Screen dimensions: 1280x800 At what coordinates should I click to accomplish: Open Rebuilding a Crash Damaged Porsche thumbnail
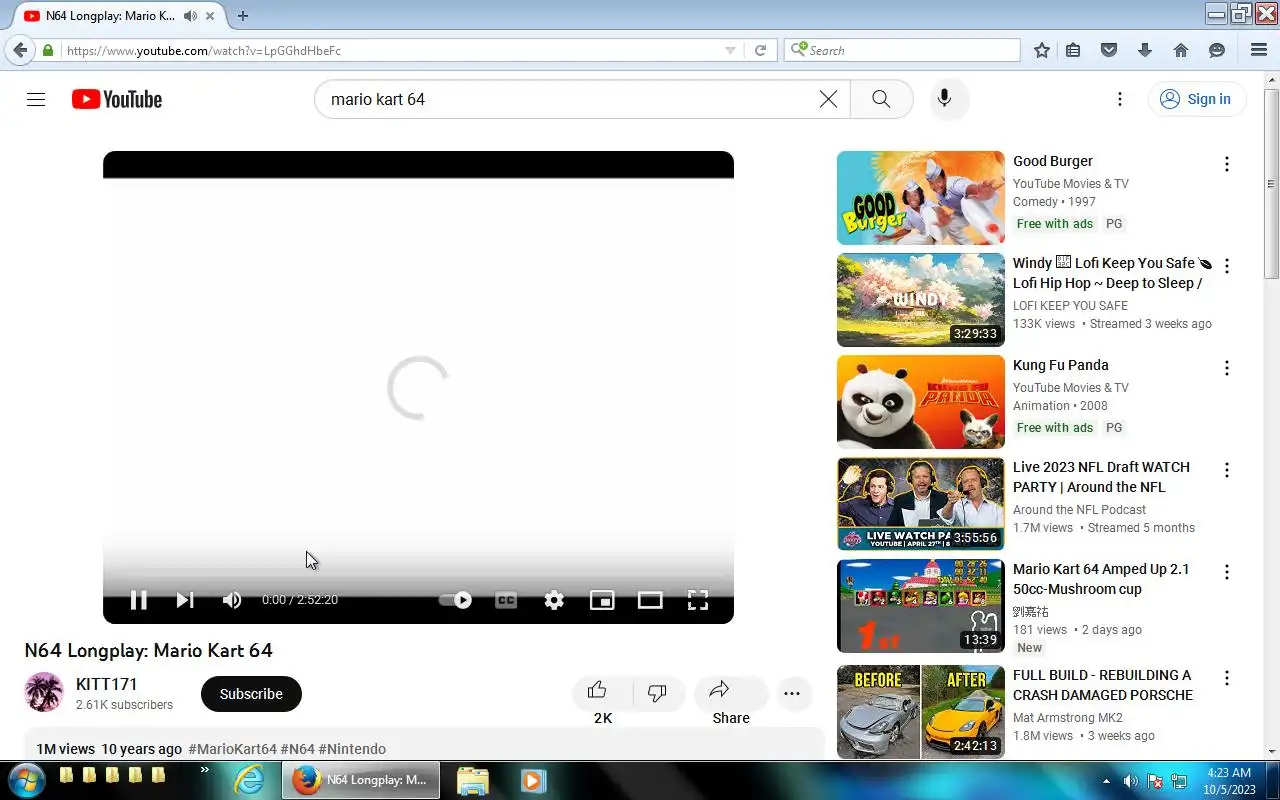920,712
